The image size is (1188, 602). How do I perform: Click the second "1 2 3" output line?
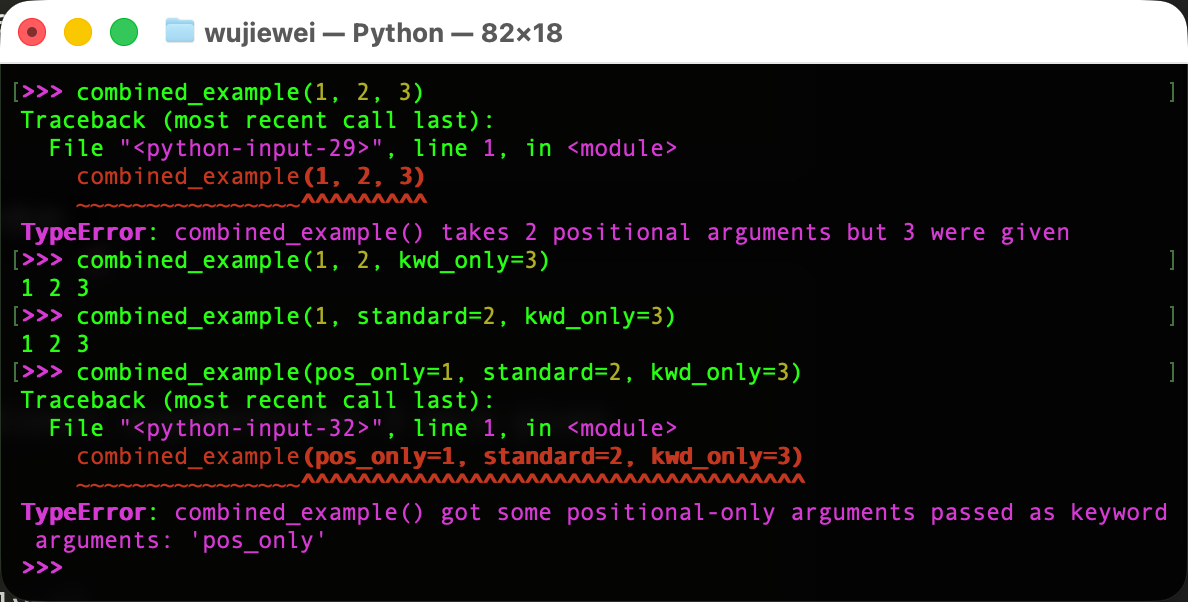pos(55,344)
